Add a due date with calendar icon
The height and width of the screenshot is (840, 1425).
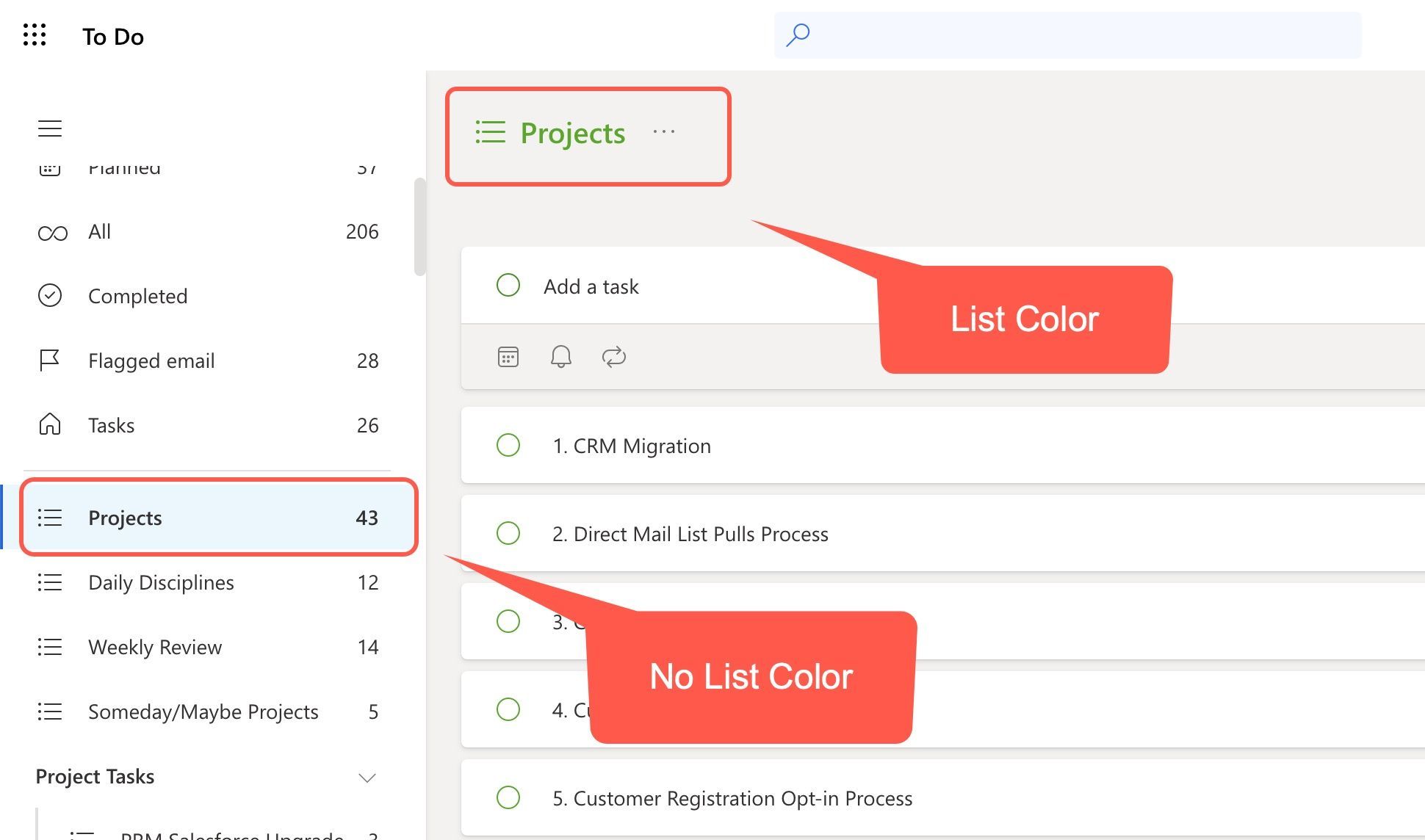coord(508,357)
